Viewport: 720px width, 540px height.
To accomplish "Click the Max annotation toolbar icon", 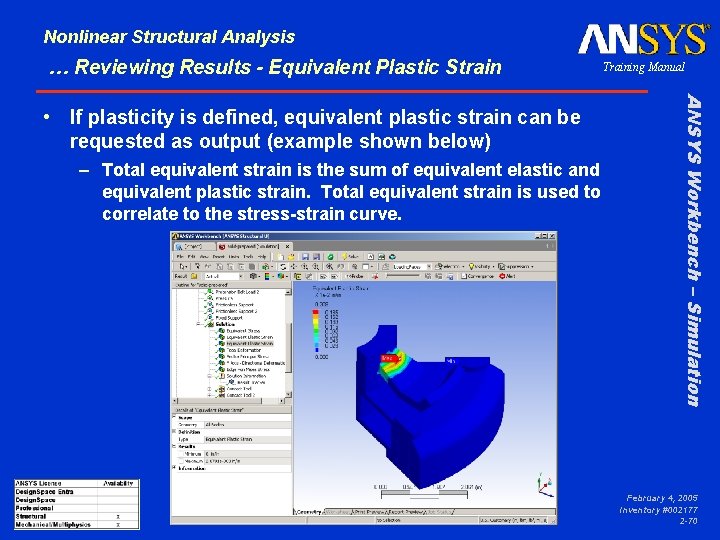I will point(323,276).
